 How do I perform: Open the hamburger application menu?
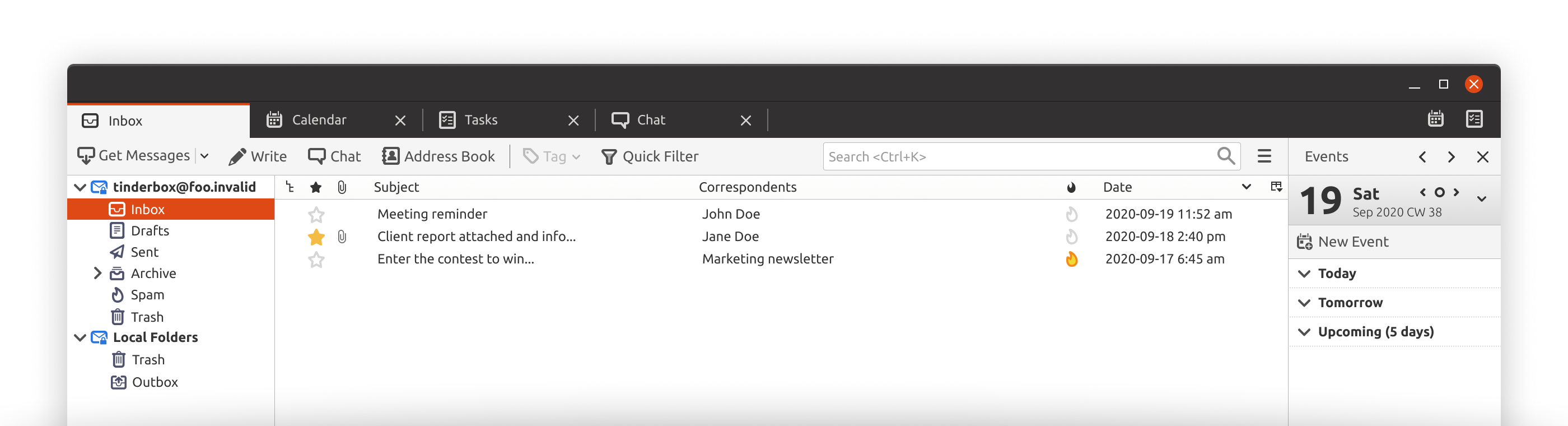pyautogui.click(x=1264, y=156)
